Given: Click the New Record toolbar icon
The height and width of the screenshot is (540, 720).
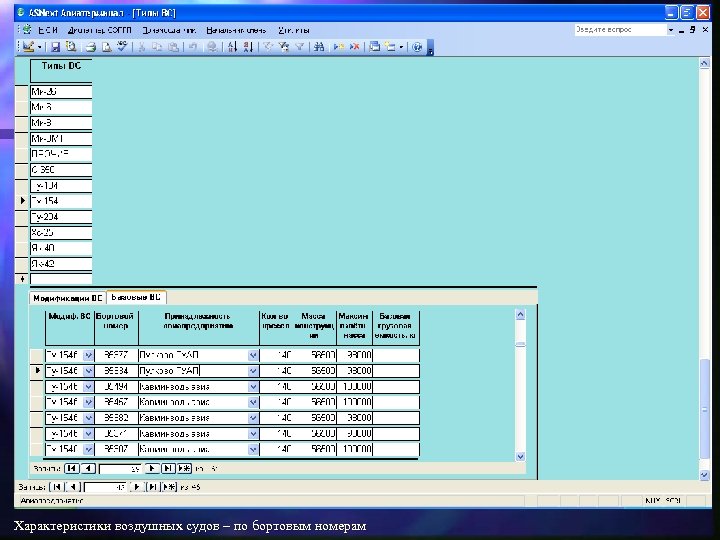Looking at the screenshot, I should coord(339,47).
